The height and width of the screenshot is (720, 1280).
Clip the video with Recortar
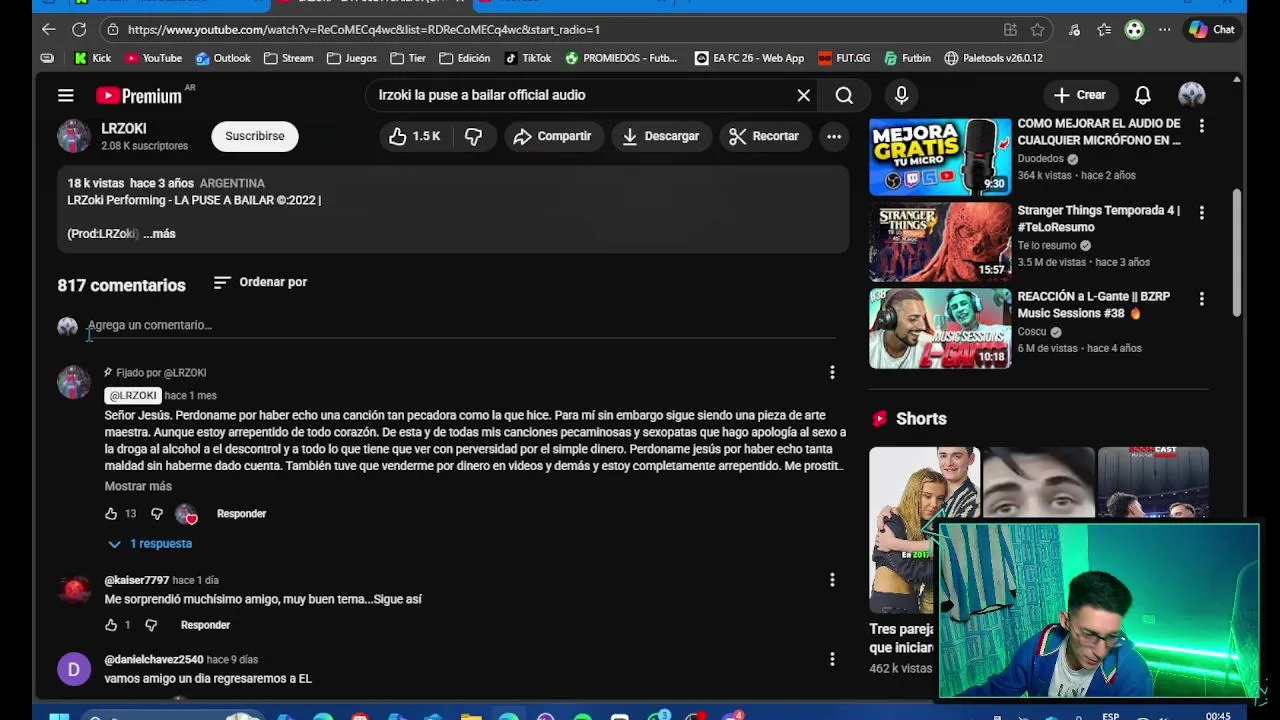coord(764,136)
